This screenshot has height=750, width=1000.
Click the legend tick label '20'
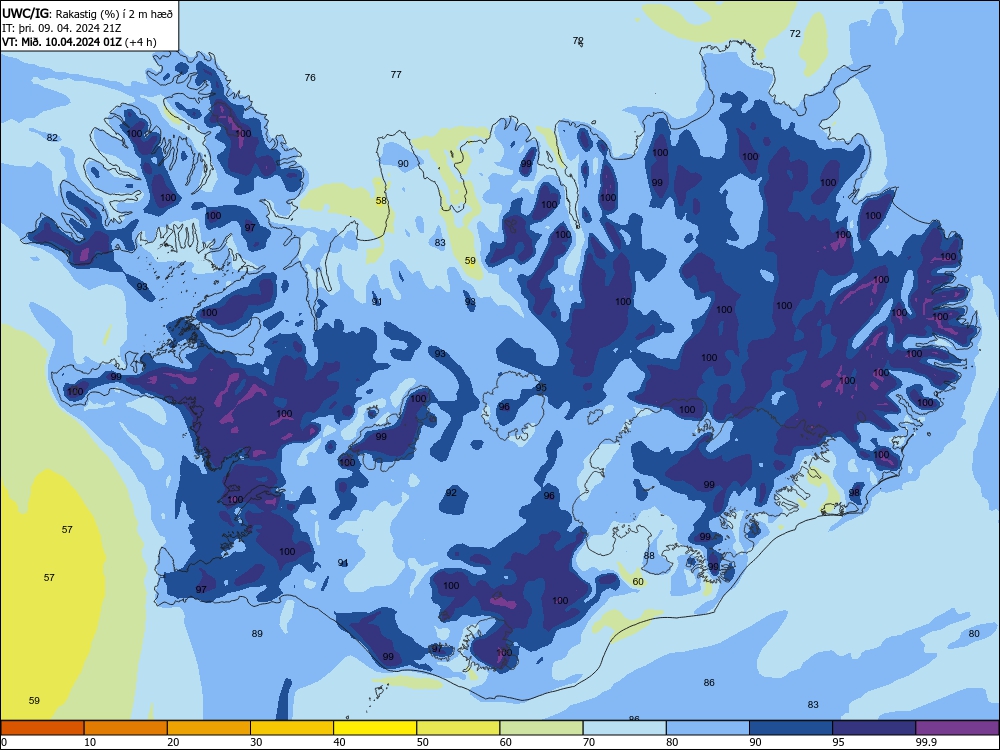tap(173, 742)
